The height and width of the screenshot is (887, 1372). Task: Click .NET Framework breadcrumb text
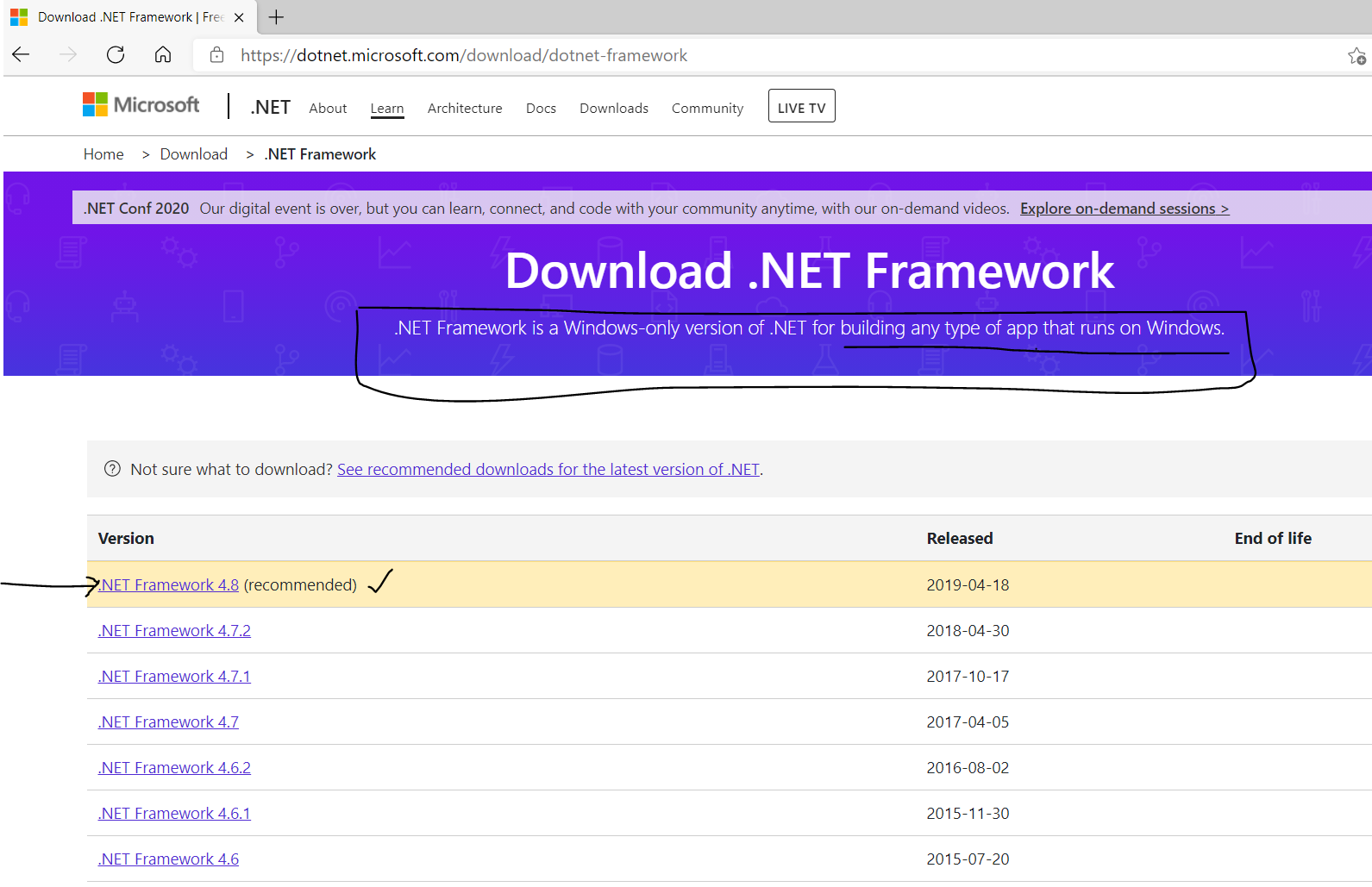pyautogui.click(x=320, y=154)
